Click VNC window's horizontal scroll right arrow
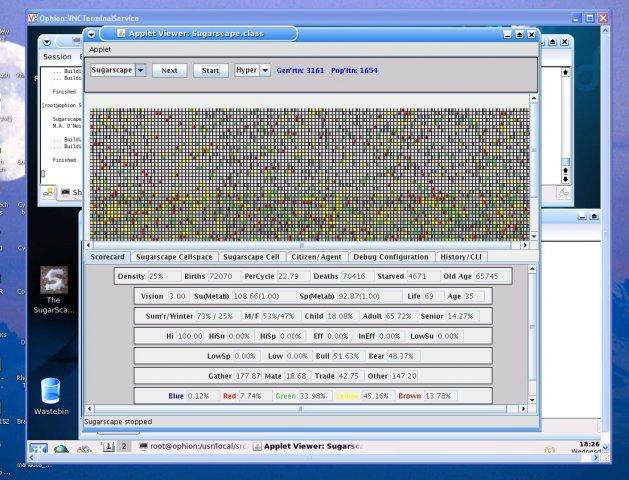The width and height of the screenshot is (629, 480). click(x=596, y=458)
